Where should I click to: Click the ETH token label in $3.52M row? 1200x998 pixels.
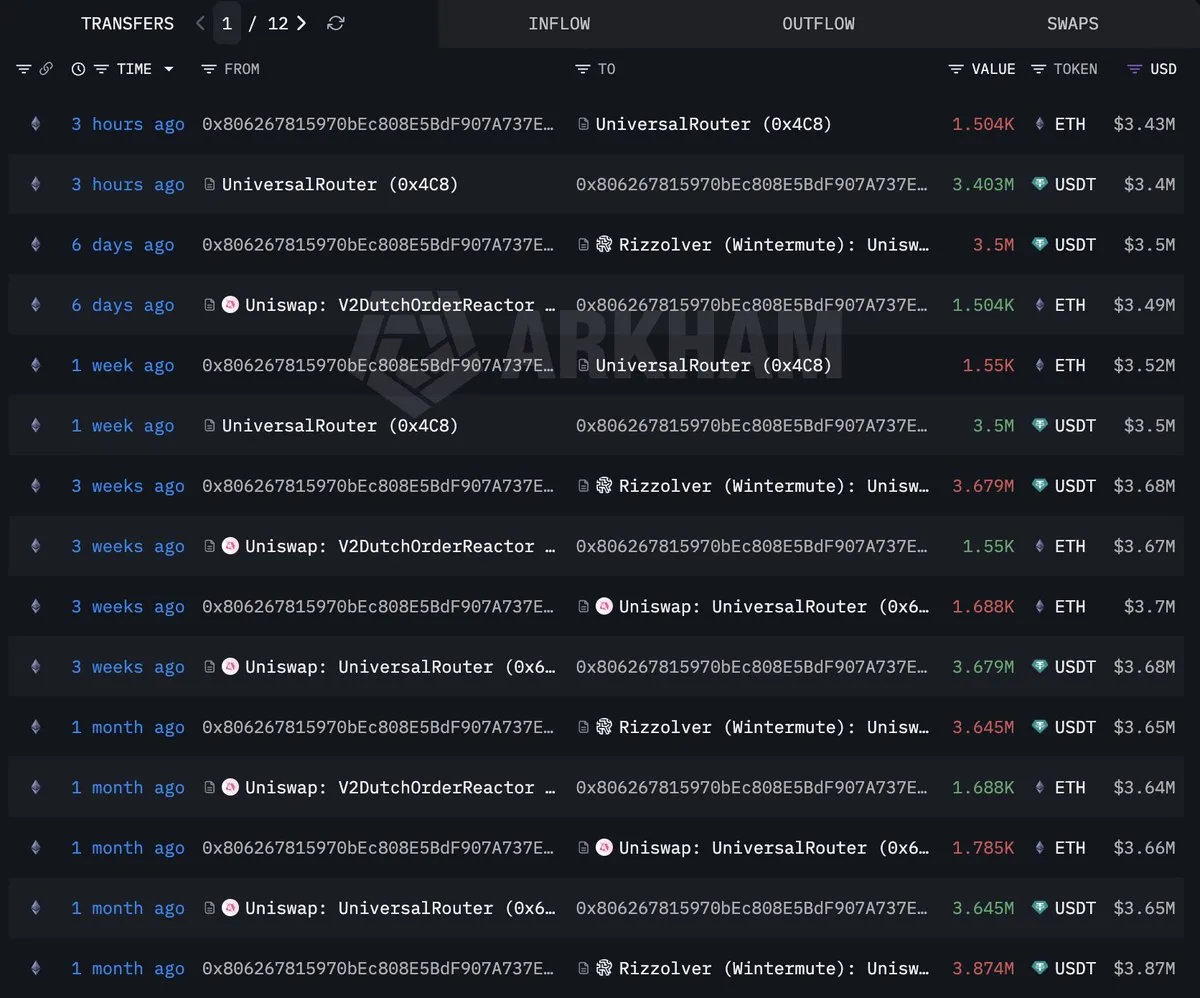click(x=1070, y=365)
